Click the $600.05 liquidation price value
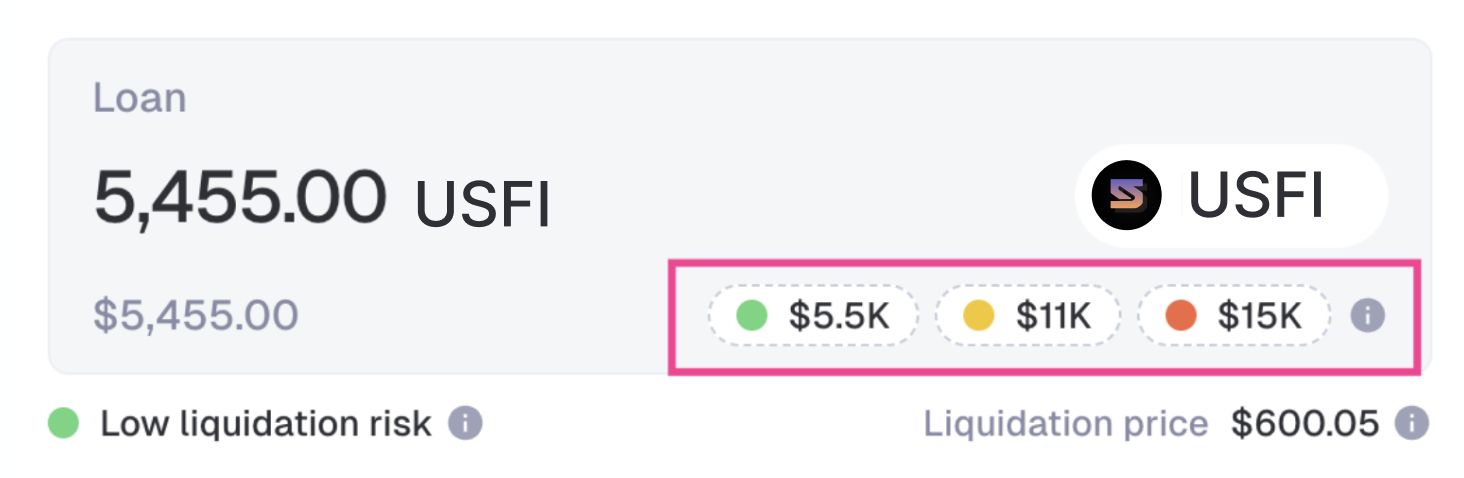This screenshot has width=1464, height=478. [1305, 424]
